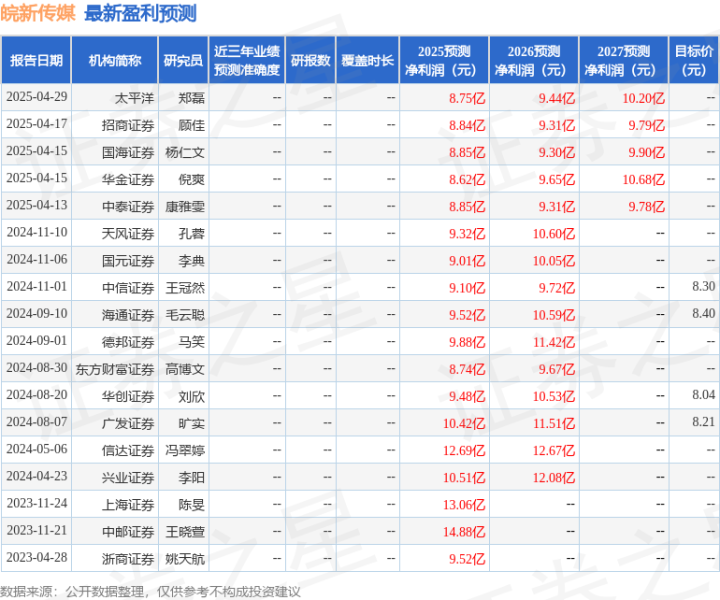Click 近三年业绩预测准确度 header

pyautogui.click(x=247, y=60)
